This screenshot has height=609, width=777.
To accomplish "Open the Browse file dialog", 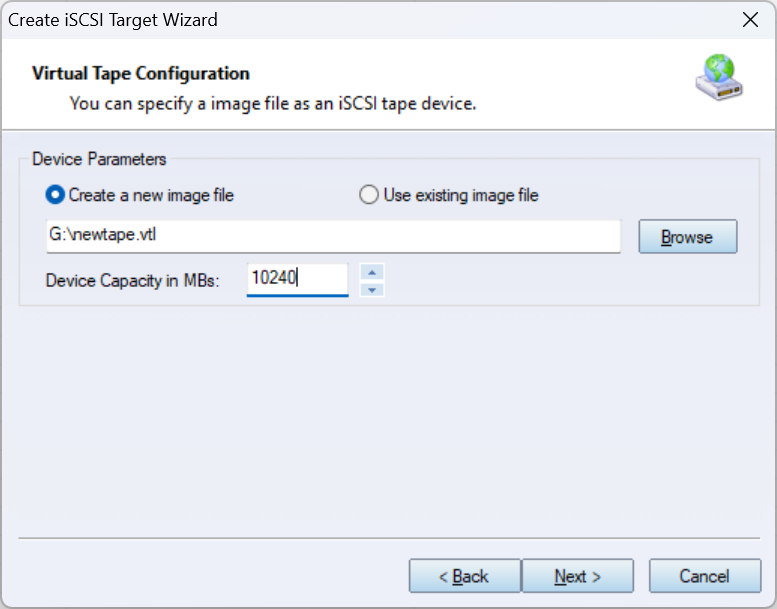I will (x=687, y=237).
